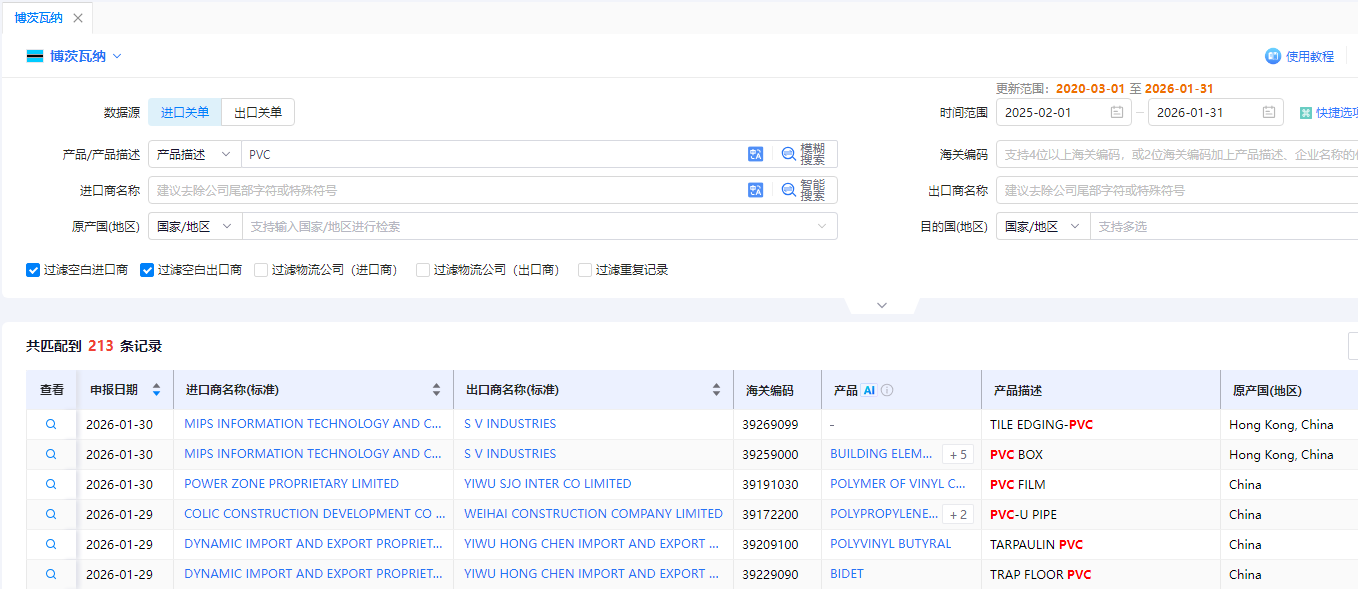1358x589 pixels.
Task: Click the 快捷选项 quick options icon
Action: pos(1305,113)
